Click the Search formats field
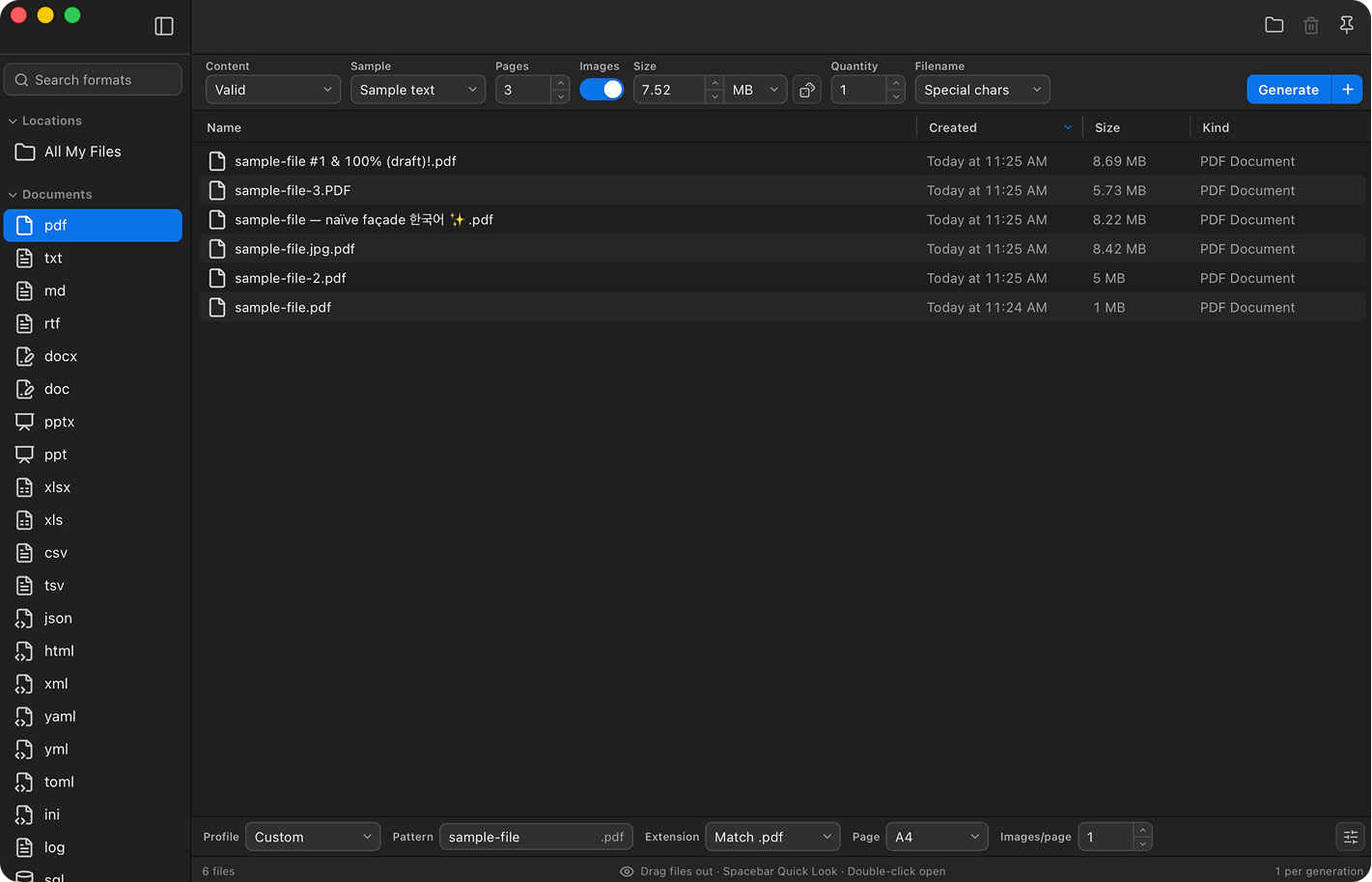Image resolution: width=1372 pixels, height=882 pixels. (x=93, y=80)
